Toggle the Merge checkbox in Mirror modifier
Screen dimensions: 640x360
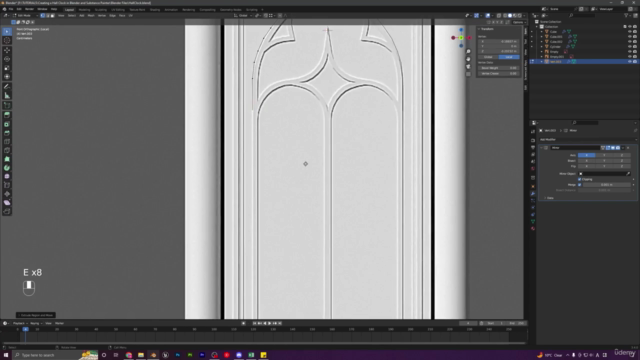[x=580, y=184]
